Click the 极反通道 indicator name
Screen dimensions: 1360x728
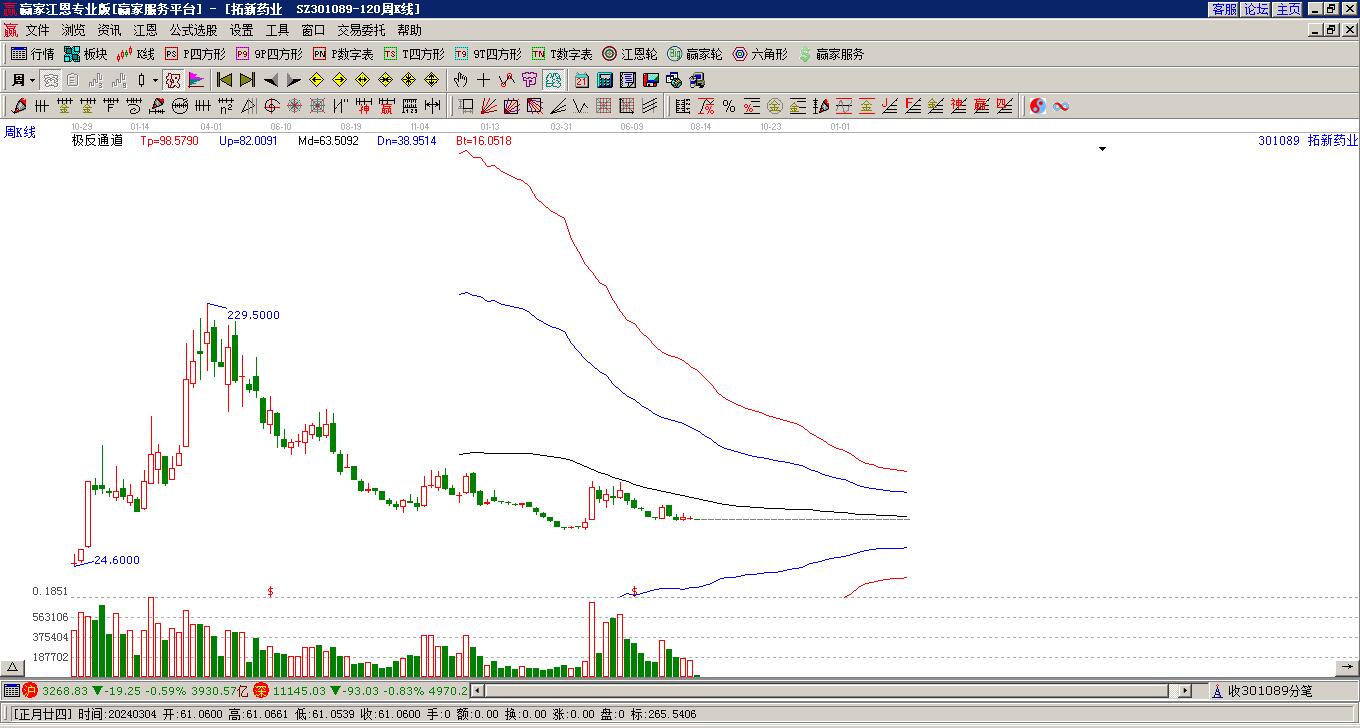coord(97,141)
